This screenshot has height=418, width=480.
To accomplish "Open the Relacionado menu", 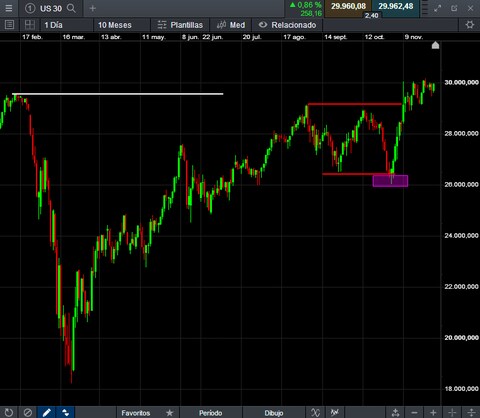I will (287, 25).
